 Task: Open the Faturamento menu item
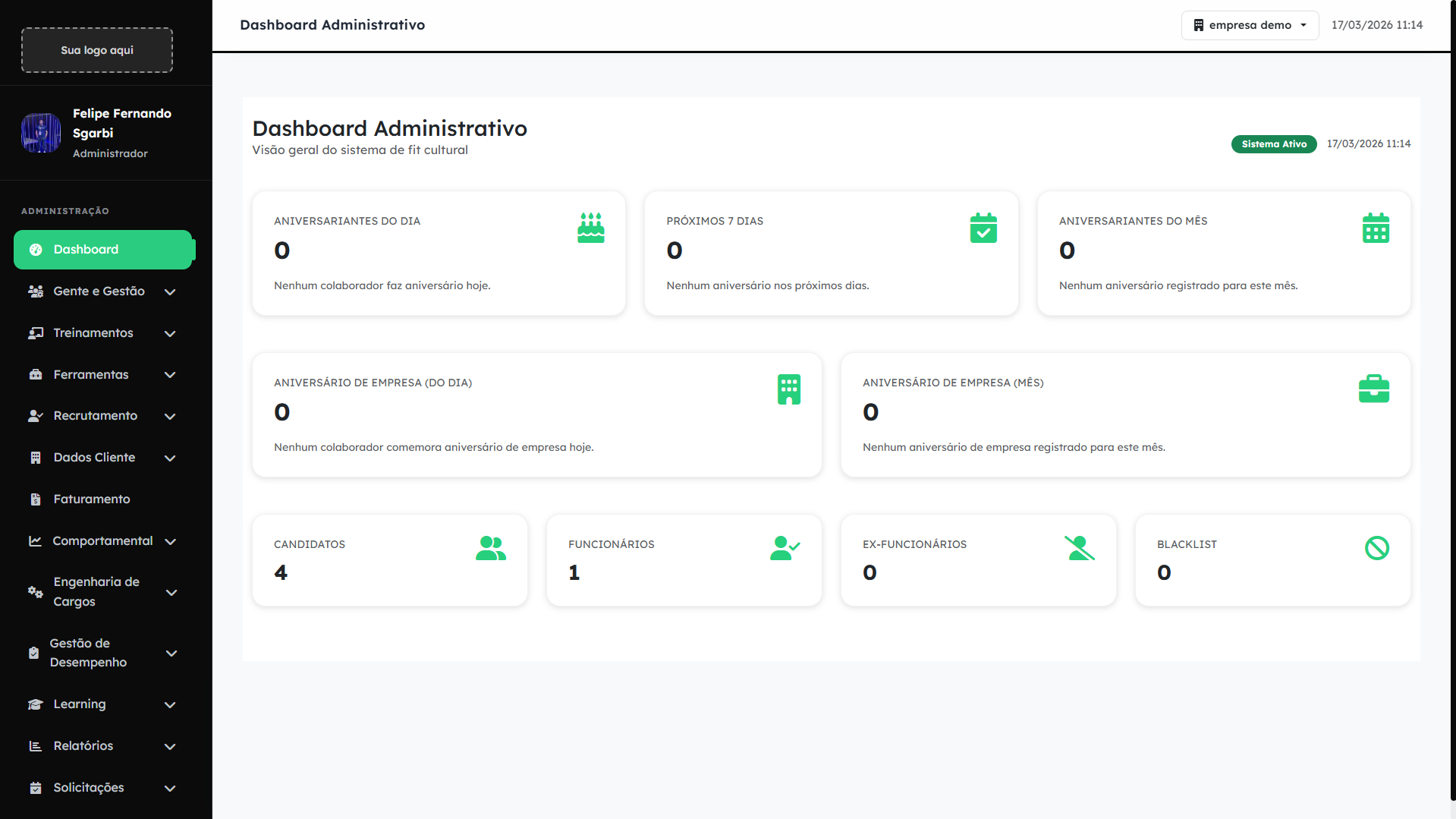point(92,499)
